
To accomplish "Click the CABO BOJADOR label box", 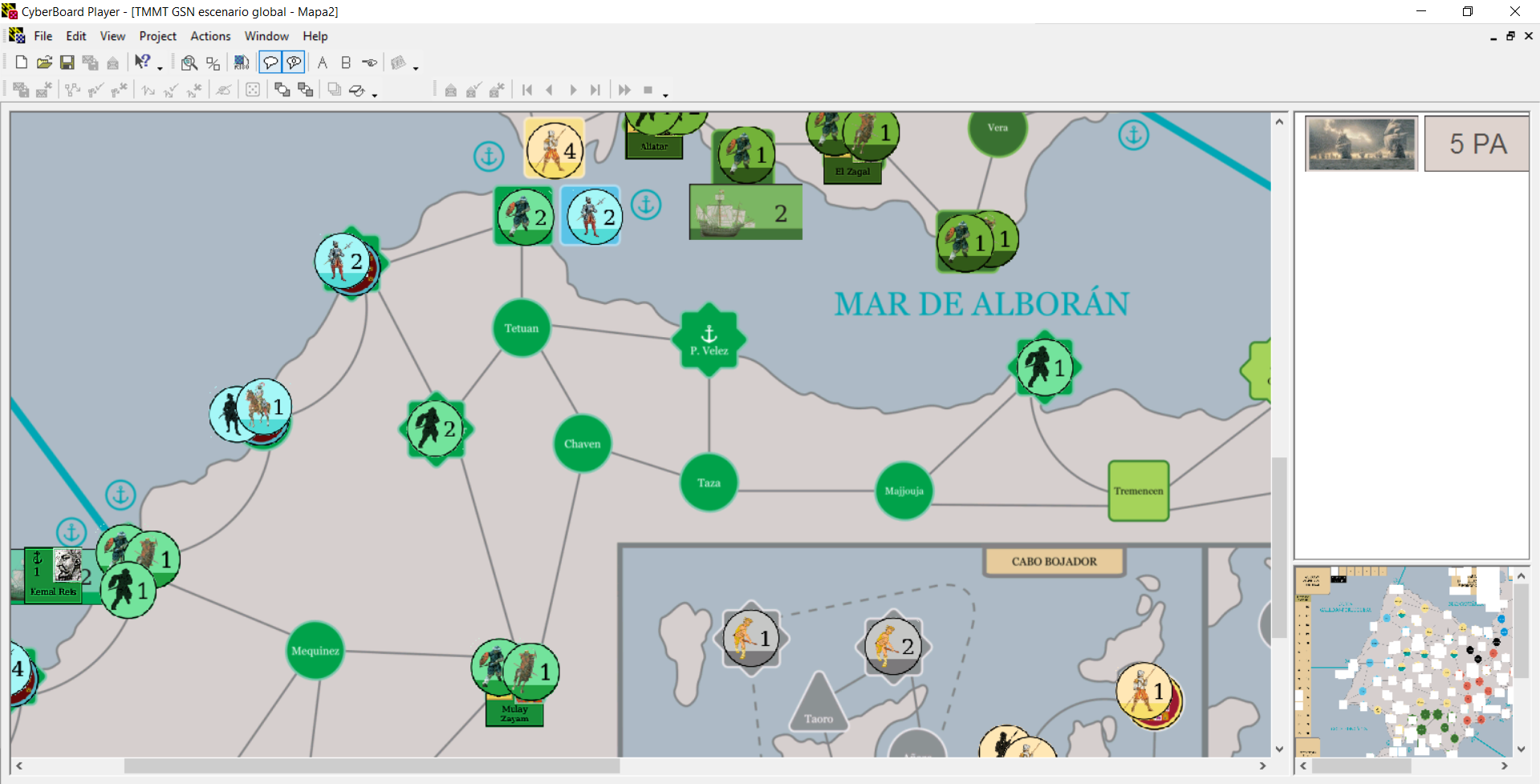I will point(1054,562).
